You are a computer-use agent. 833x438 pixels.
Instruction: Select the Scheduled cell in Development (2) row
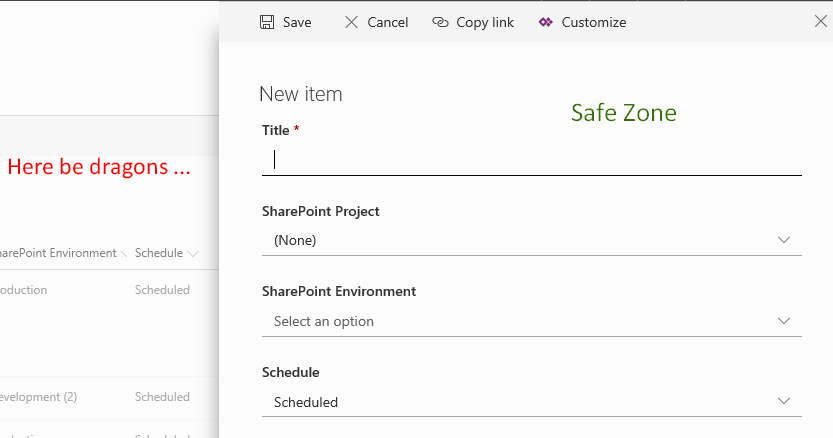pyautogui.click(x=162, y=397)
